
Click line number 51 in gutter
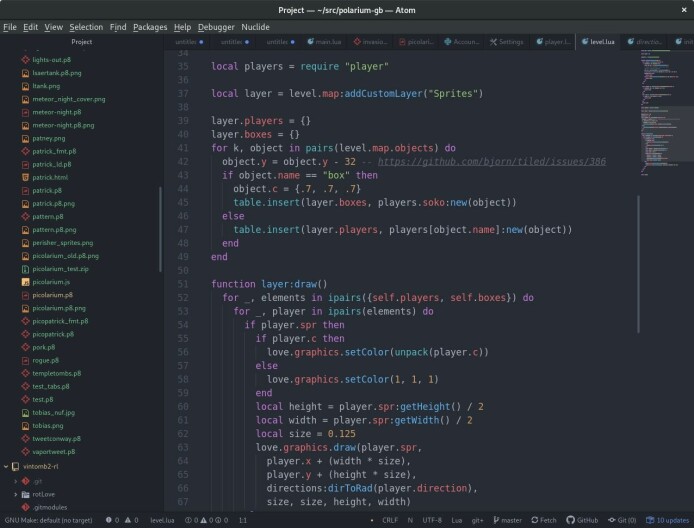click(x=183, y=284)
